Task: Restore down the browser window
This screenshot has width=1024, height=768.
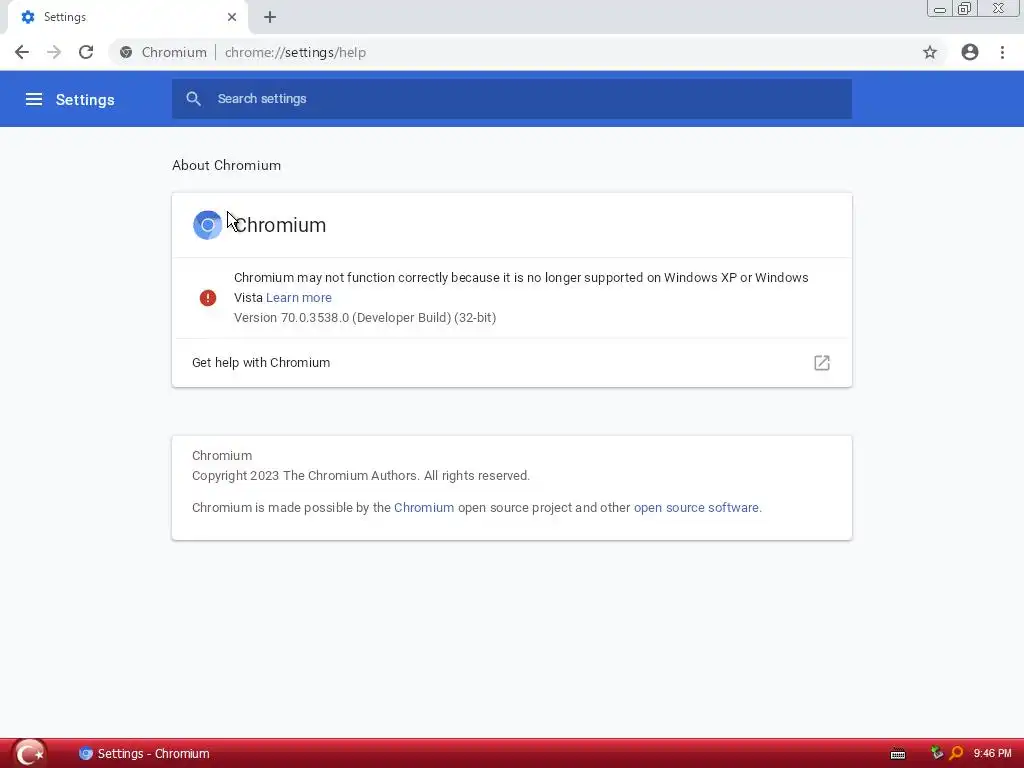Action: [964, 9]
